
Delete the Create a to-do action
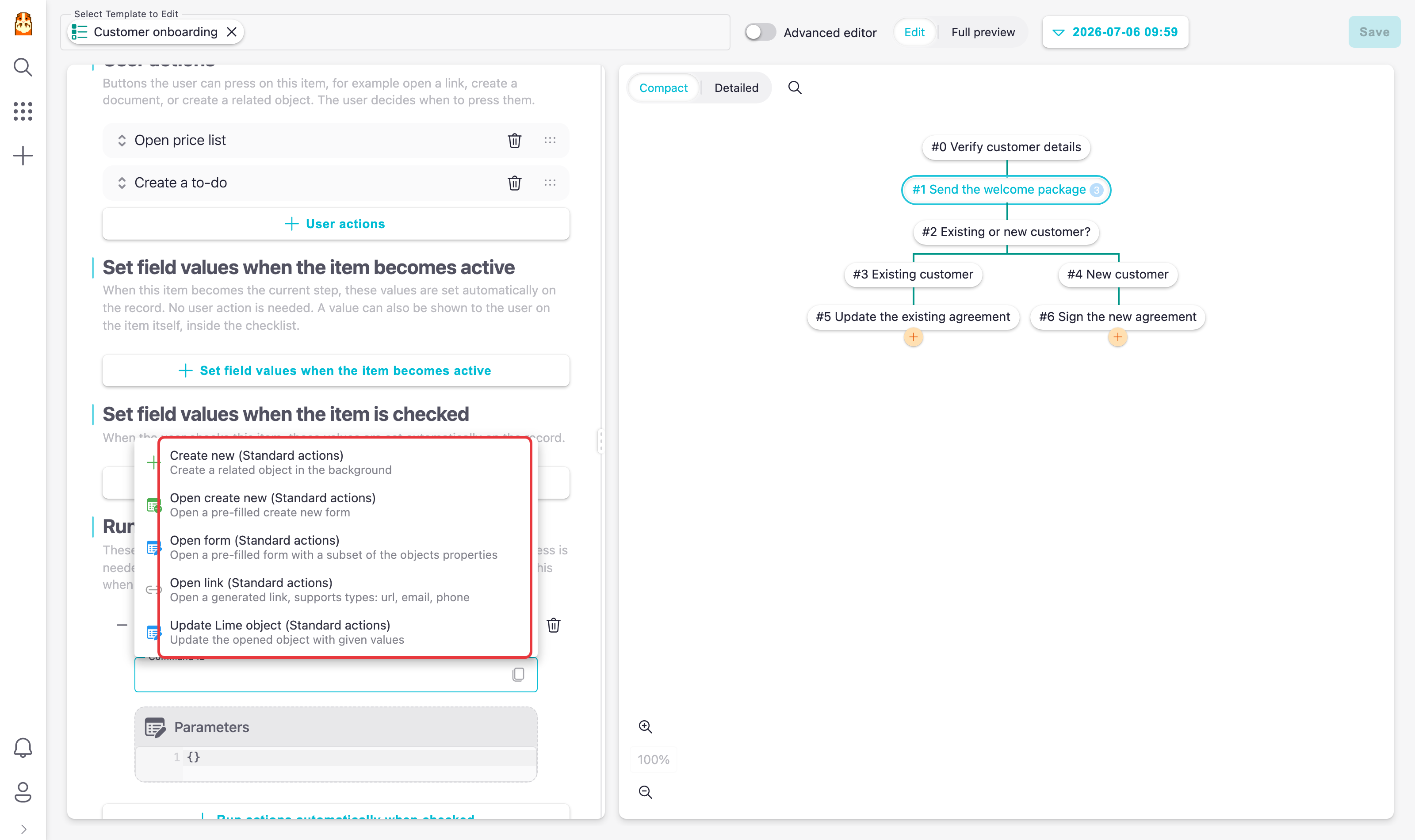click(514, 183)
